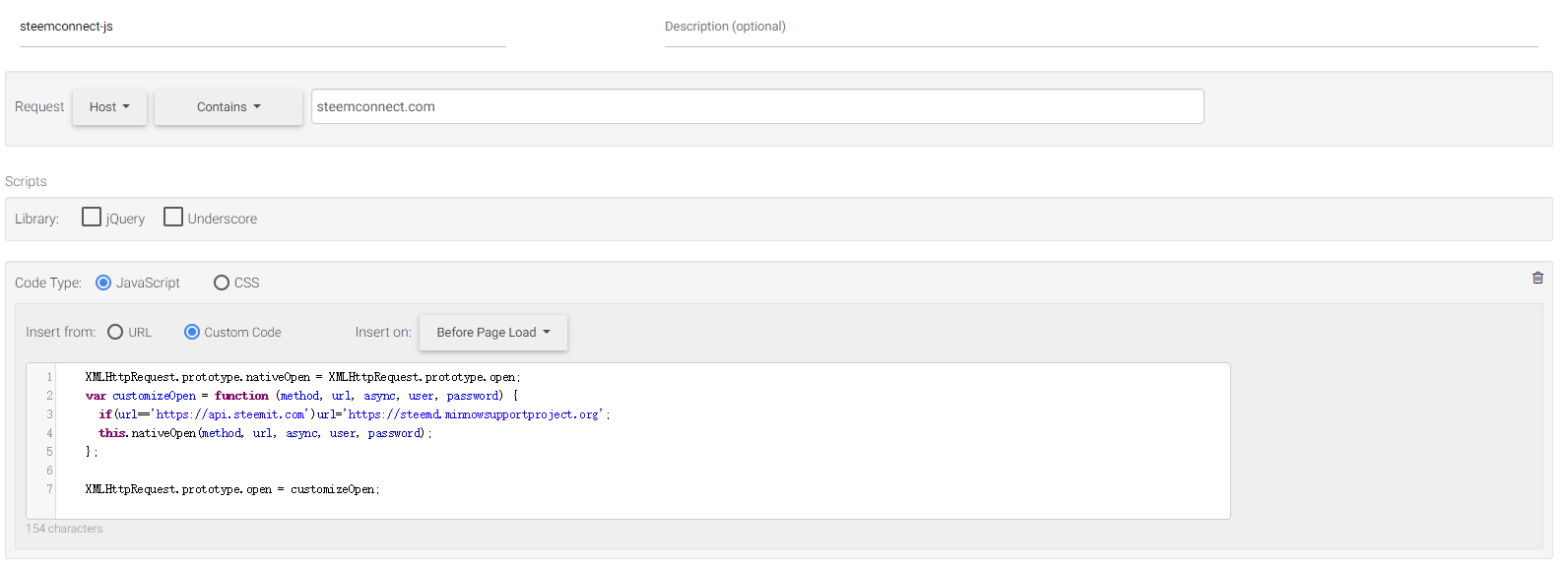Choose URL as the insert source
Viewport: 1568px width, 567px height.
click(115, 332)
